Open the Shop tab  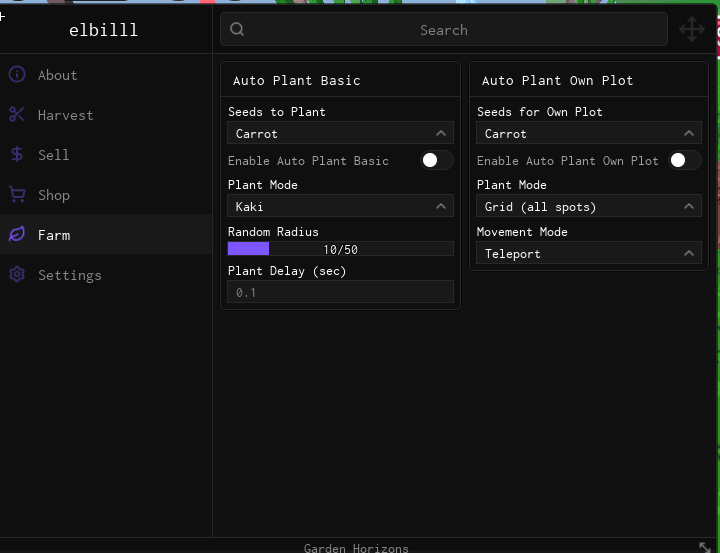pos(106,194)
